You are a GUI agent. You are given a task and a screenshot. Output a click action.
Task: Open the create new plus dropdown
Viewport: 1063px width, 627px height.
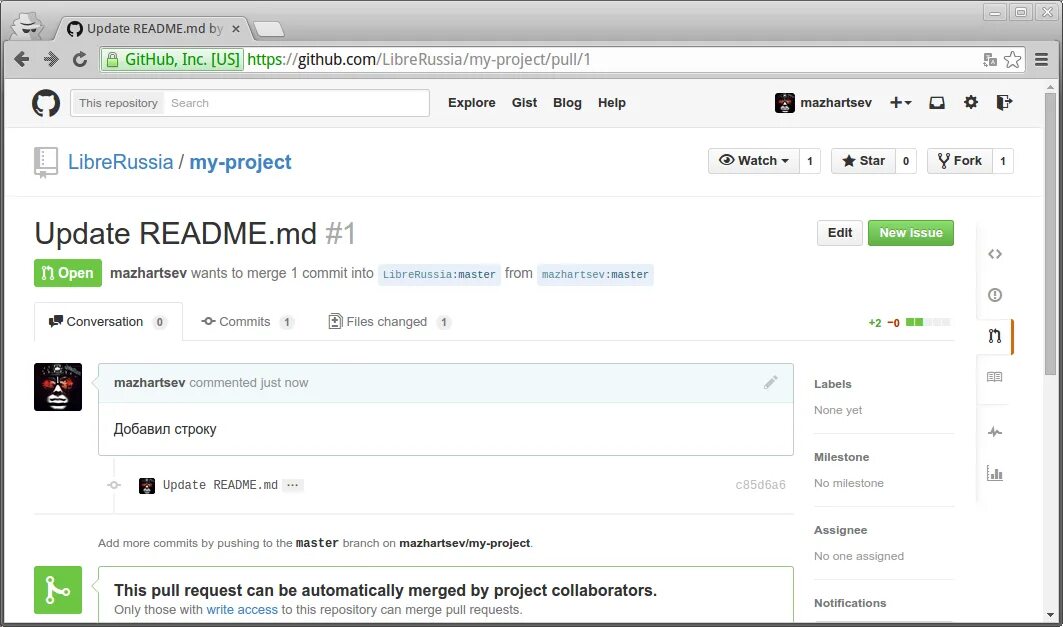coord(900,102)
